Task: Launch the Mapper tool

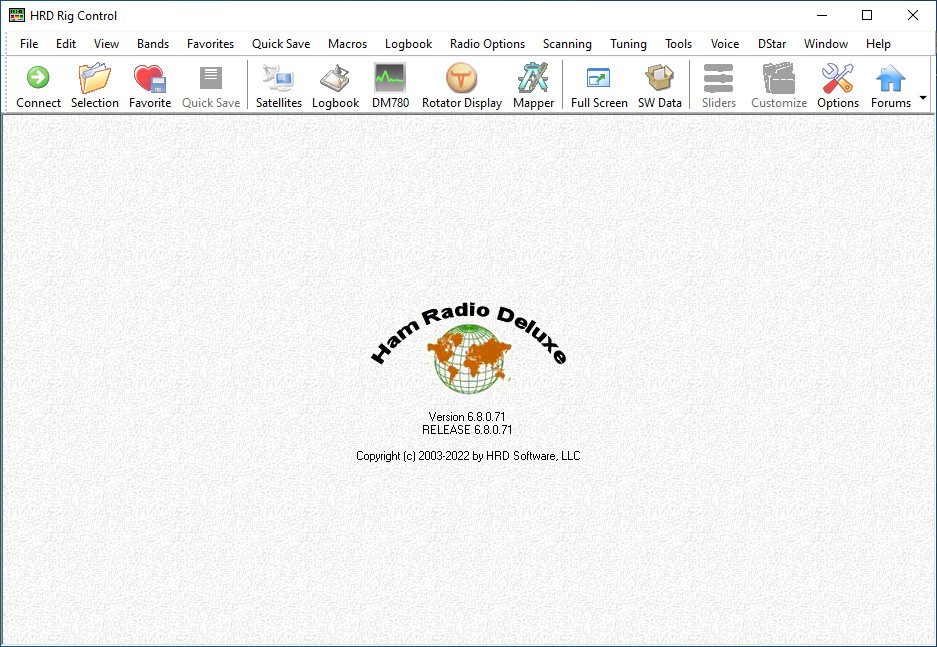Action: click(533, 85)
